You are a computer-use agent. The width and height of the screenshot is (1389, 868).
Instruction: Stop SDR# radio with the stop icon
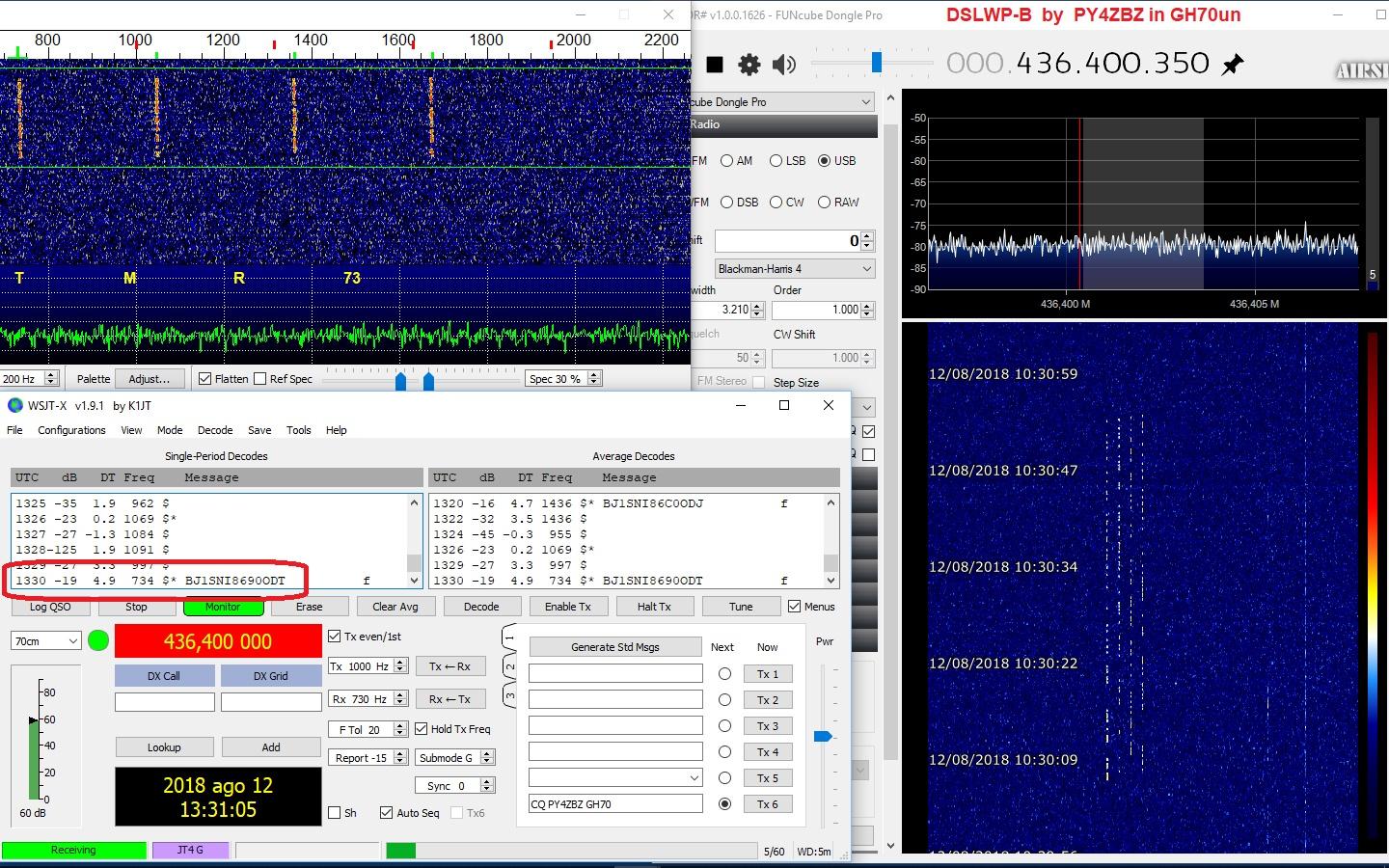pyautogui.click(x=715, y=65)
